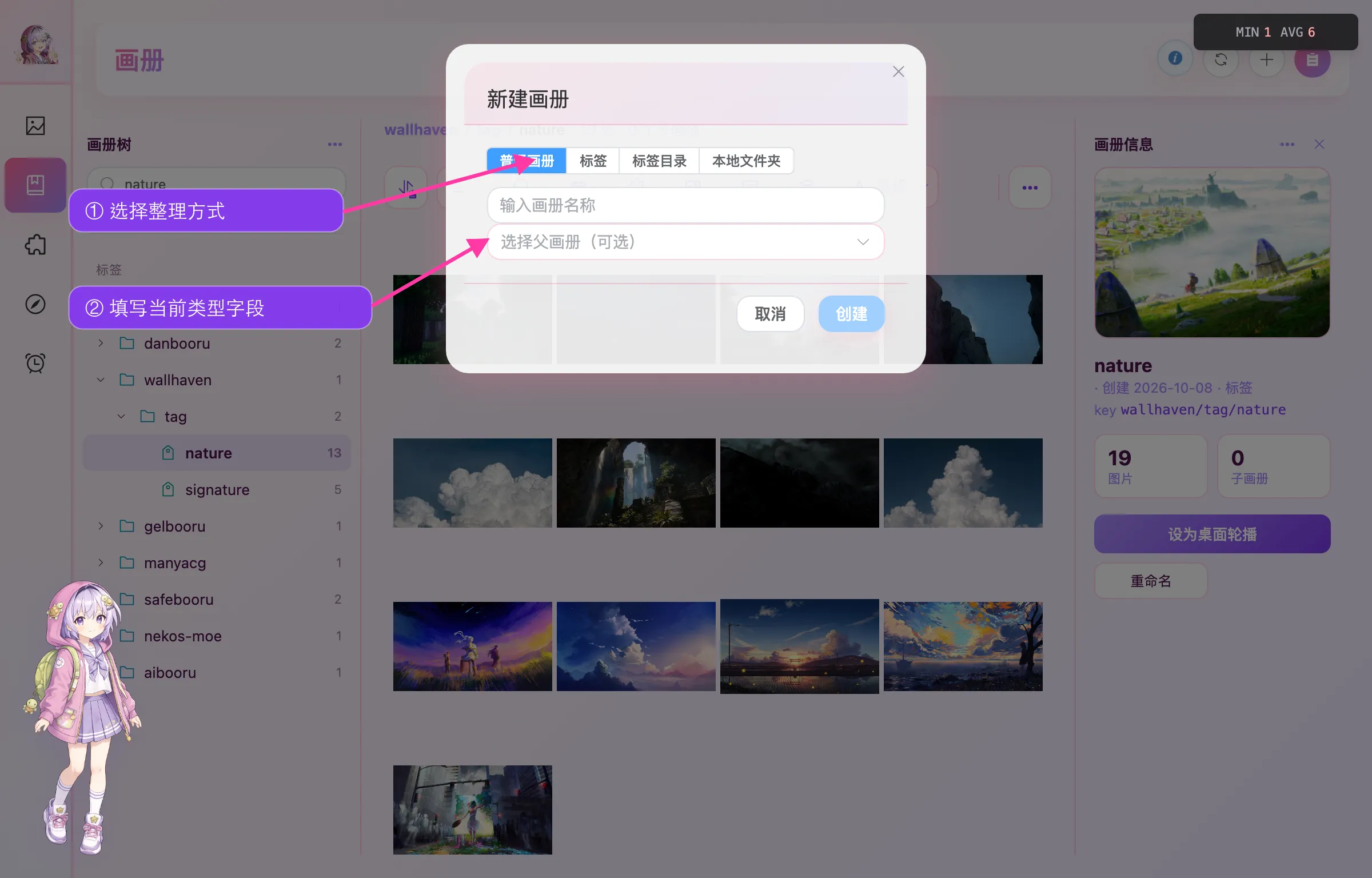Select the 本地文件夹 album type option

click(746, 161)
